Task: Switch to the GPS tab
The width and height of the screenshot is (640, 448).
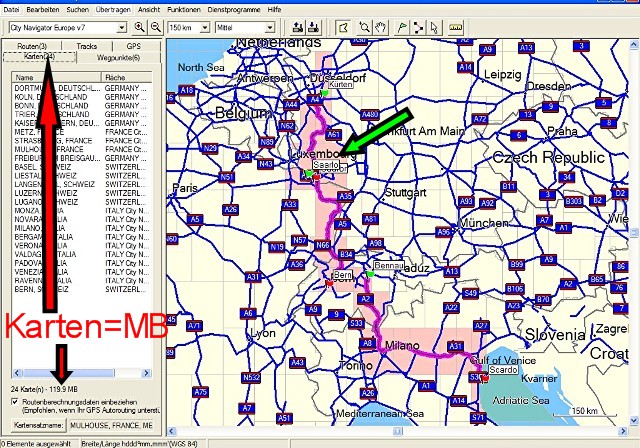Action: tap(134, 46)
